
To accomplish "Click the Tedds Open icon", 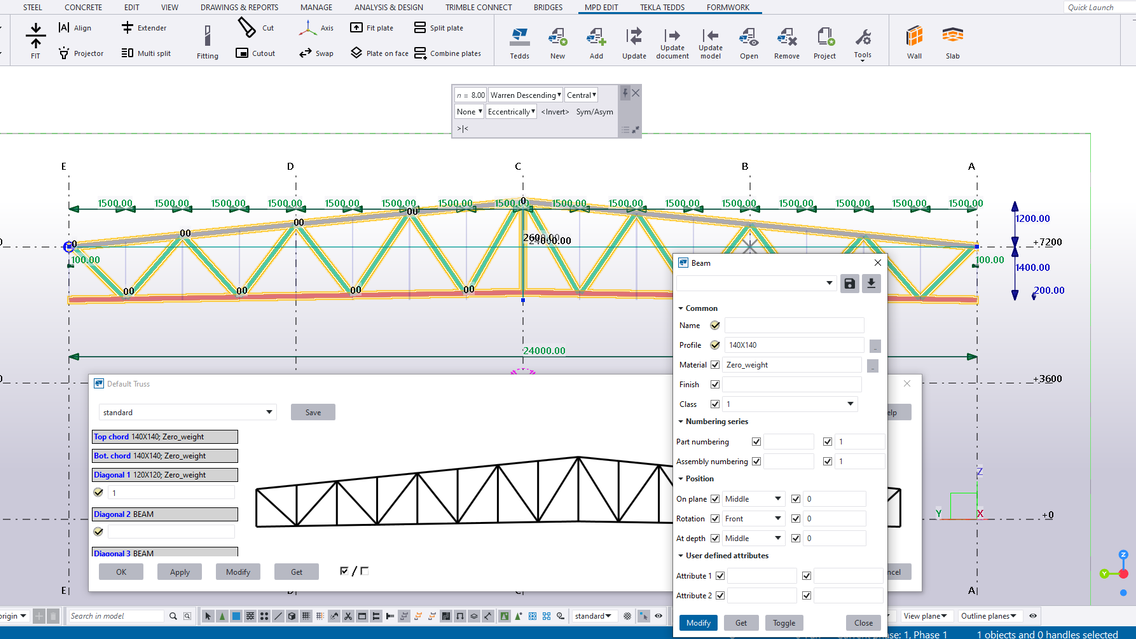I will pos(749,43).
